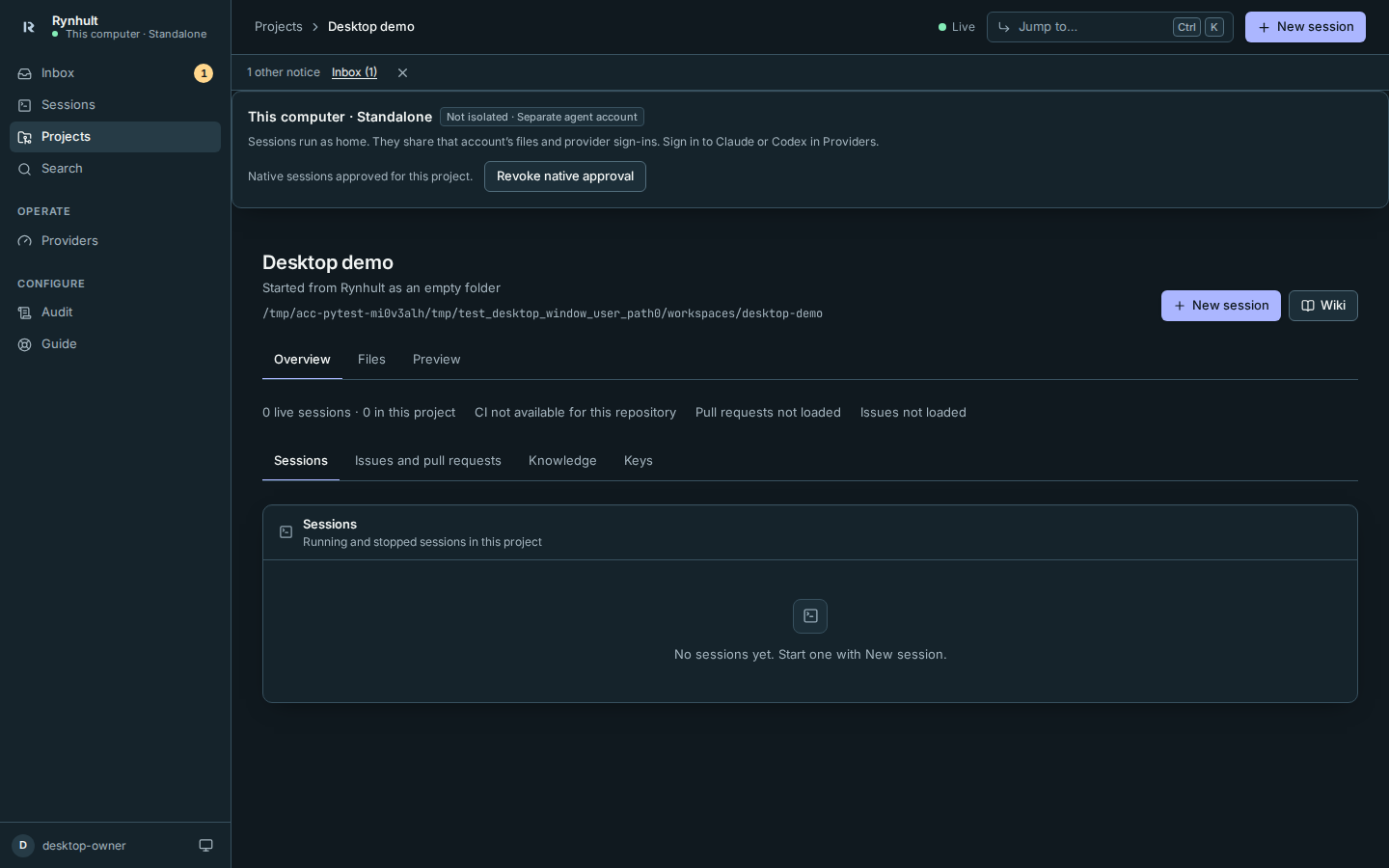This screenshot has height=868, width=1389.
Task: Start a New session beside the Wiki button
Action: (1221, 306)
